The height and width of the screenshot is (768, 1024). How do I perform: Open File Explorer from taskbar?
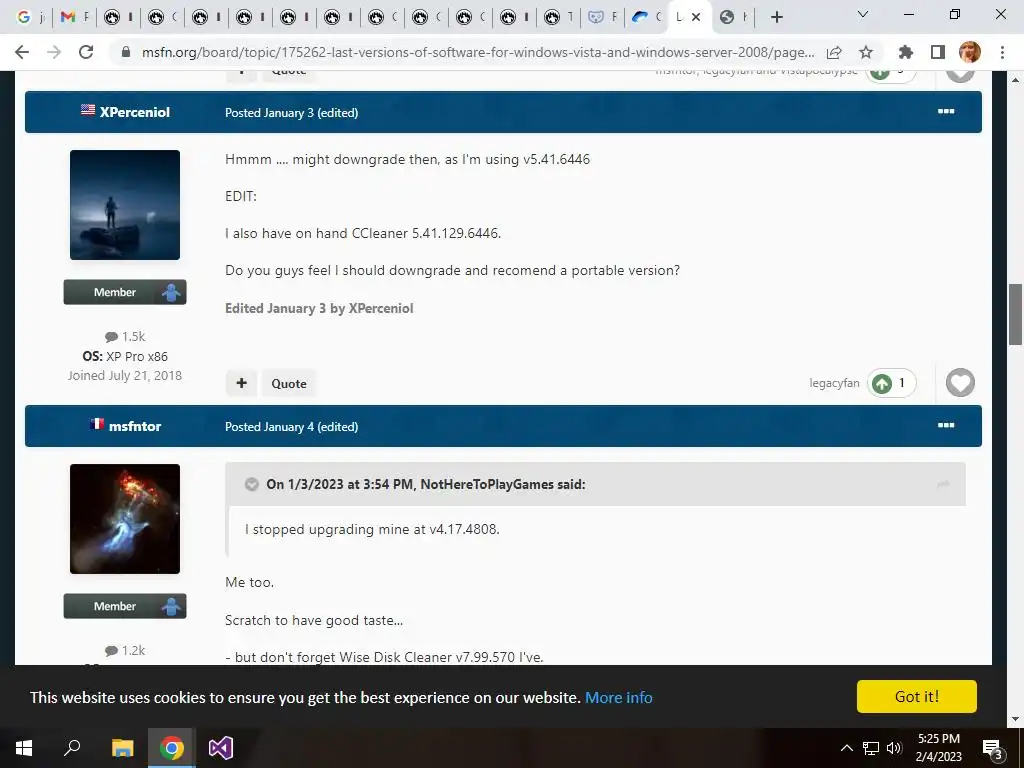click(x=122, y=748)
